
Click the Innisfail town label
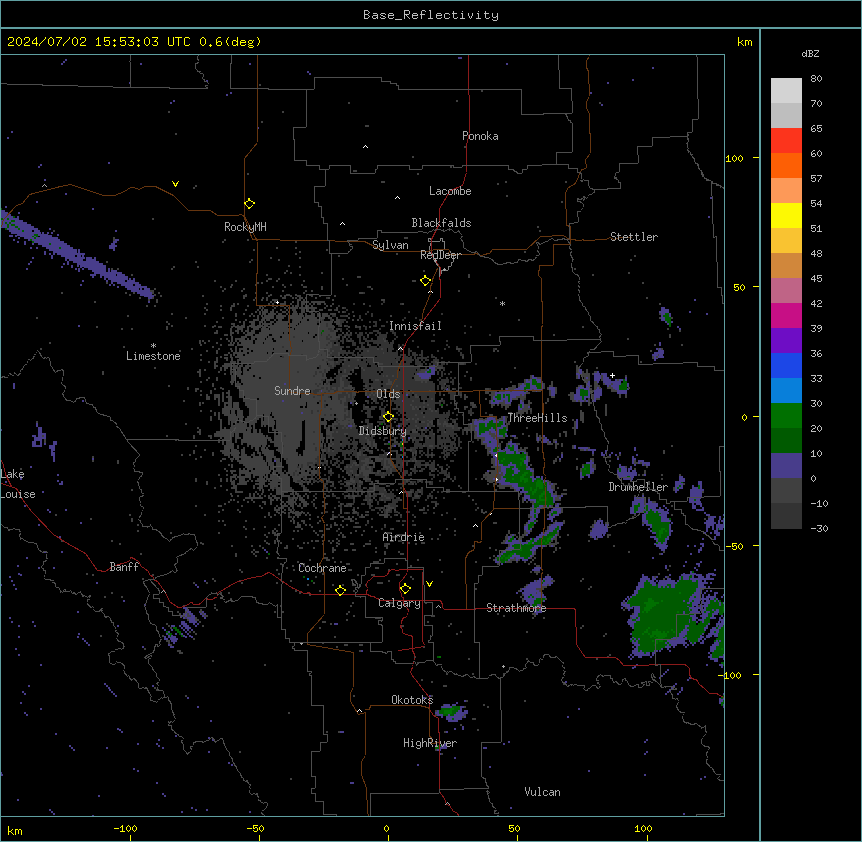point(415,326)
